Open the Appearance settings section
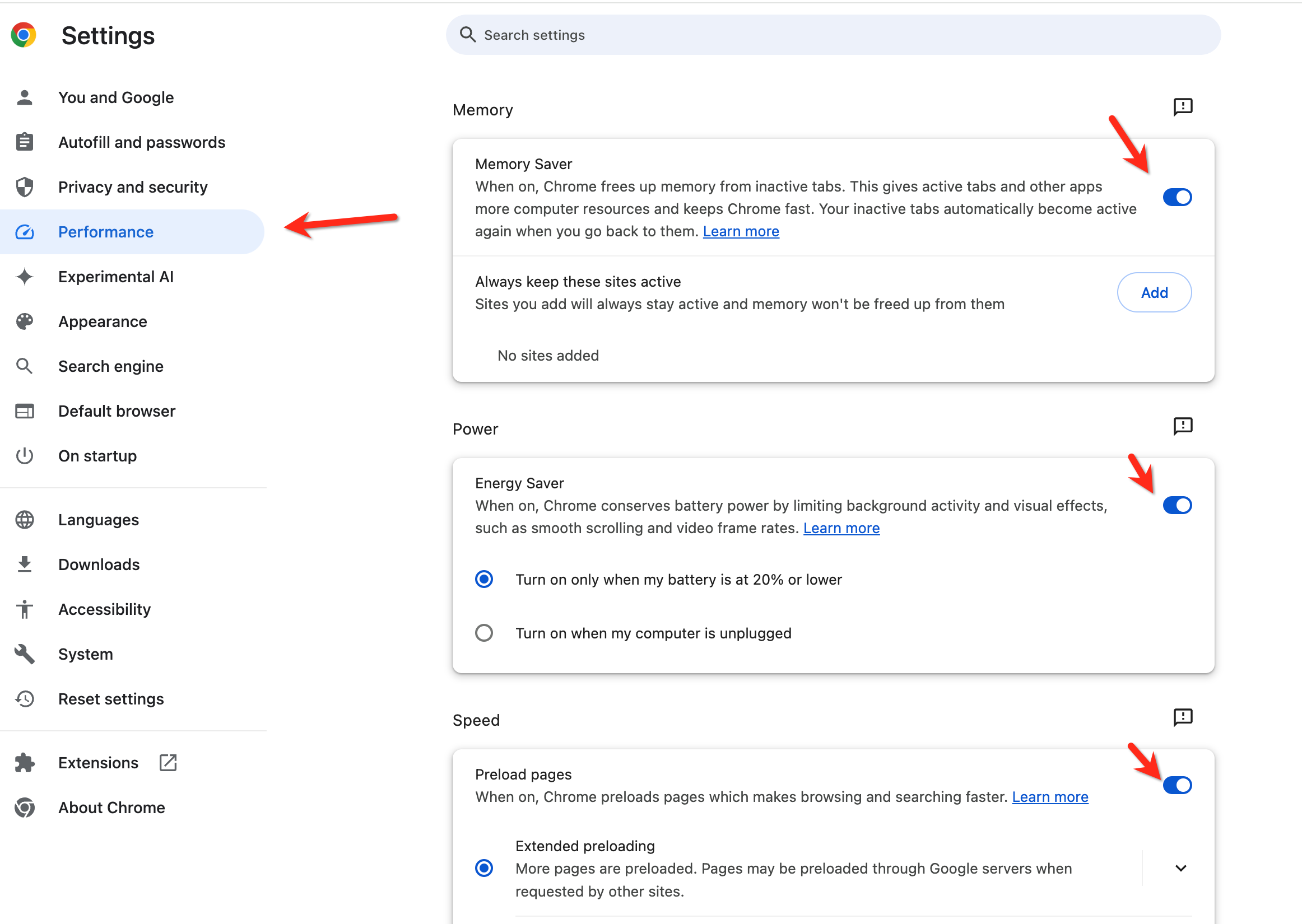1302x924 pixels. [x=103, y=321]
